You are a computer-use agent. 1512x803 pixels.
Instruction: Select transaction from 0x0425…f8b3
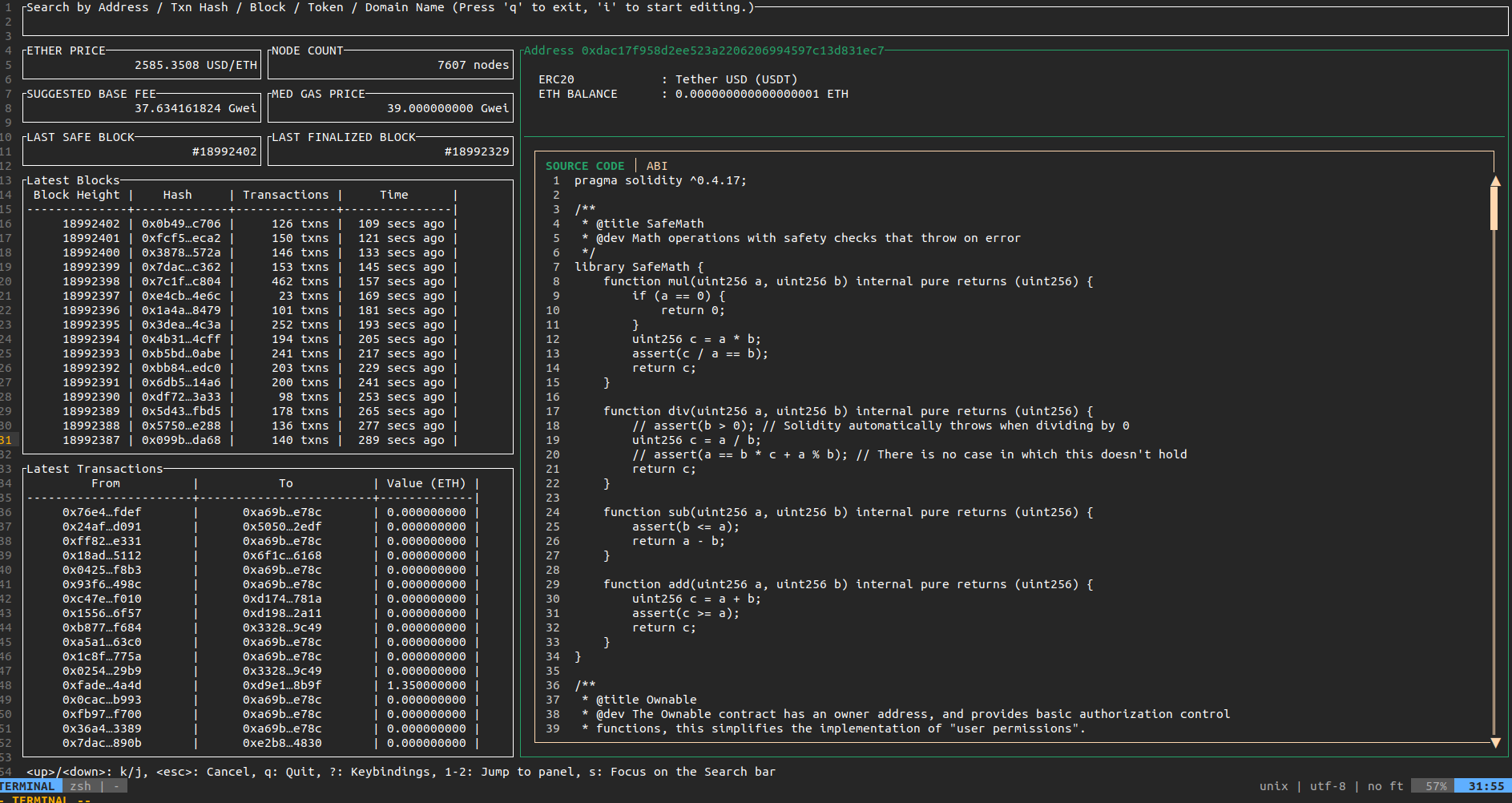[x=102, y=570]
